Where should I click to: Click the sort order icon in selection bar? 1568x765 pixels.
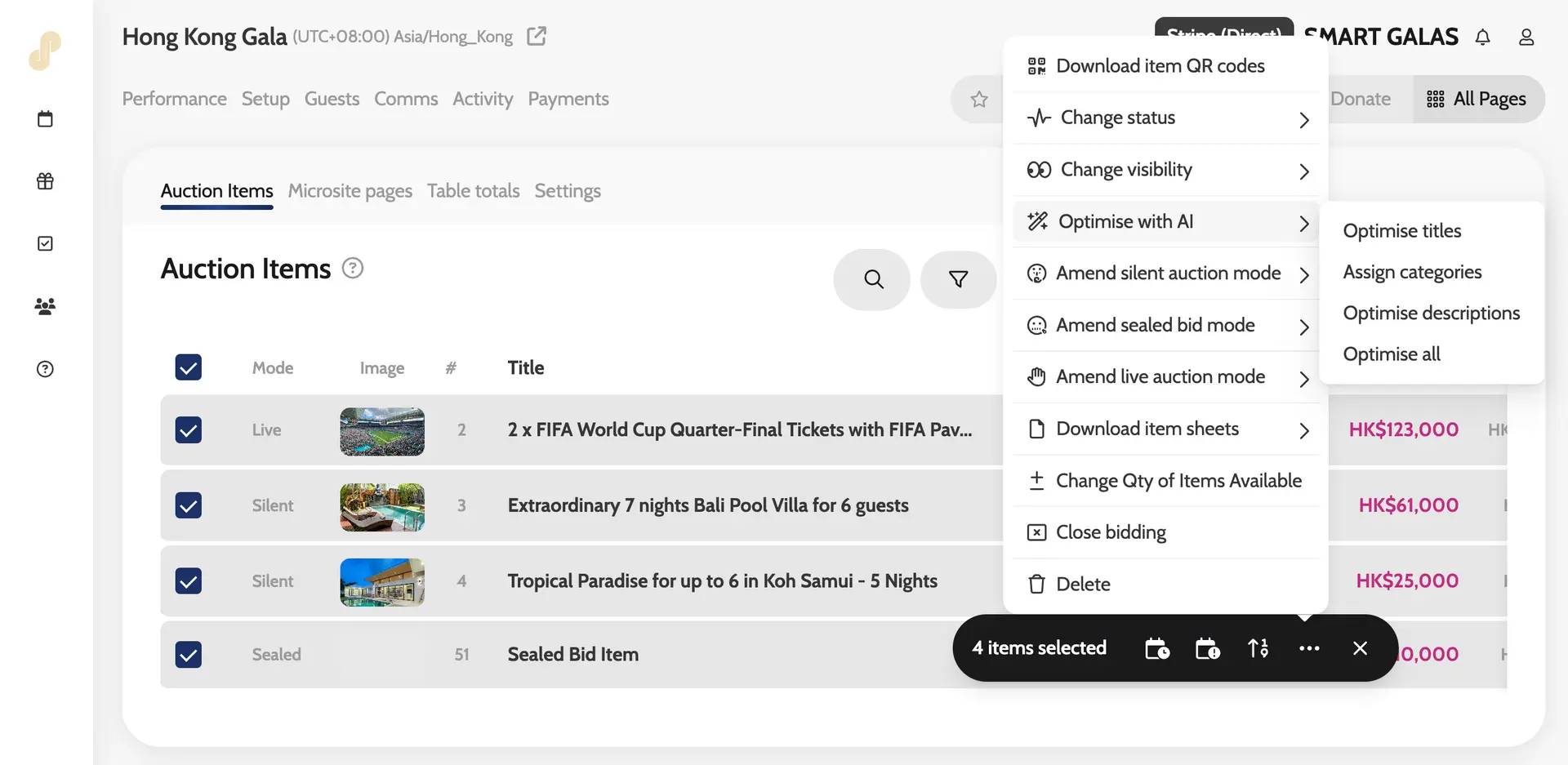[x=1258, y=648]
